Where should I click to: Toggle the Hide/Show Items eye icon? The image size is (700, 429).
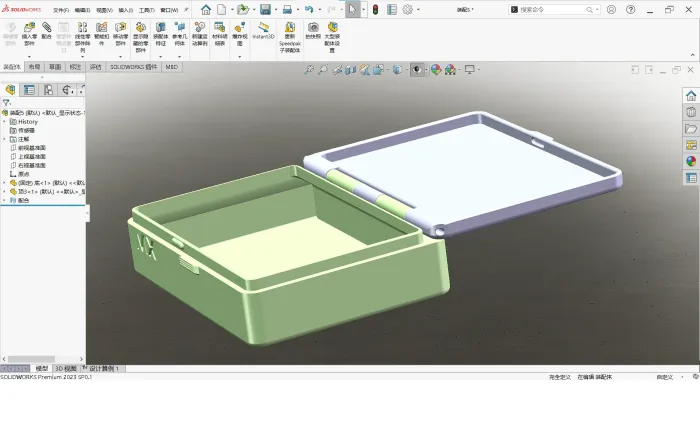tap(417, 70)
